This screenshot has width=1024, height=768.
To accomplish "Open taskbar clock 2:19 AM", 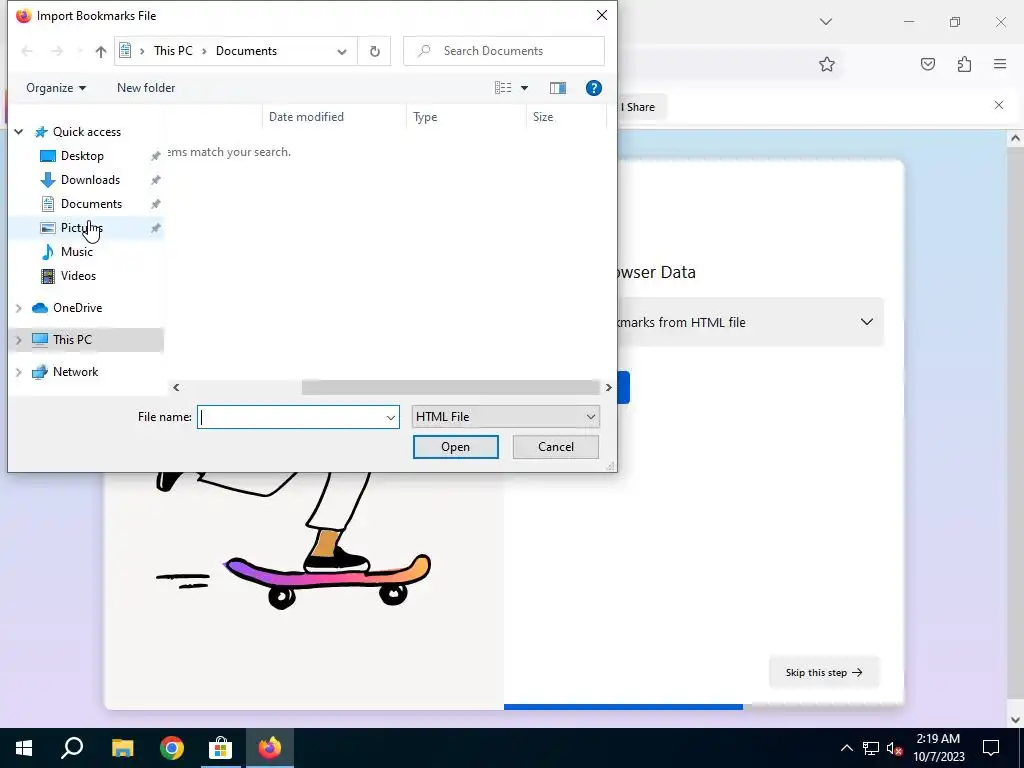I will click(938, 748).
